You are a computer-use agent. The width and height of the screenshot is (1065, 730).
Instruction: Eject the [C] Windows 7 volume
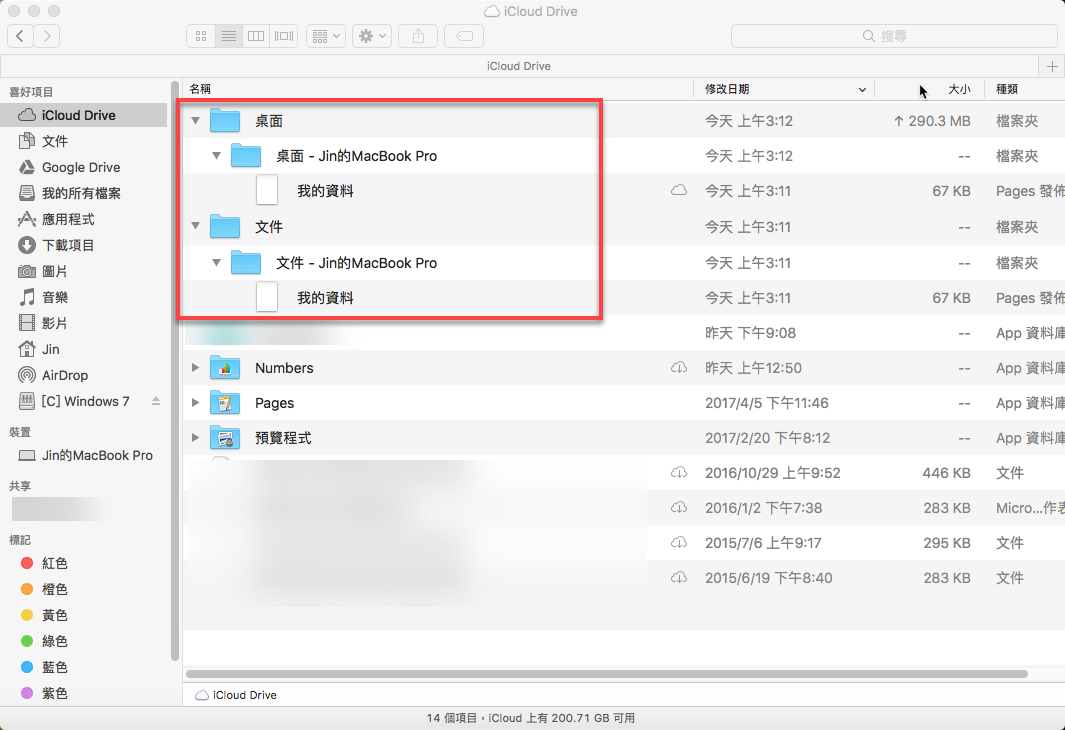(156, 401)
